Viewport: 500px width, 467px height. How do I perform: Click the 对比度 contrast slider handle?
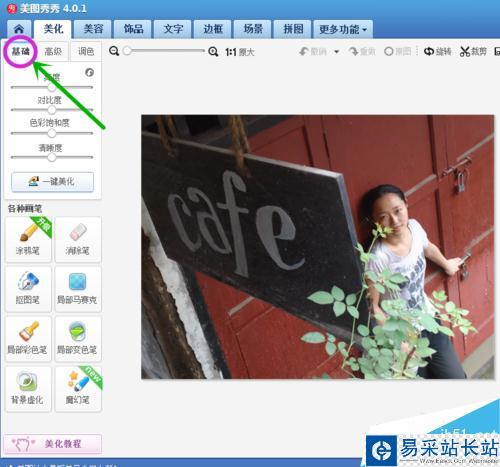pyautogui.click(x=52, y=110)
